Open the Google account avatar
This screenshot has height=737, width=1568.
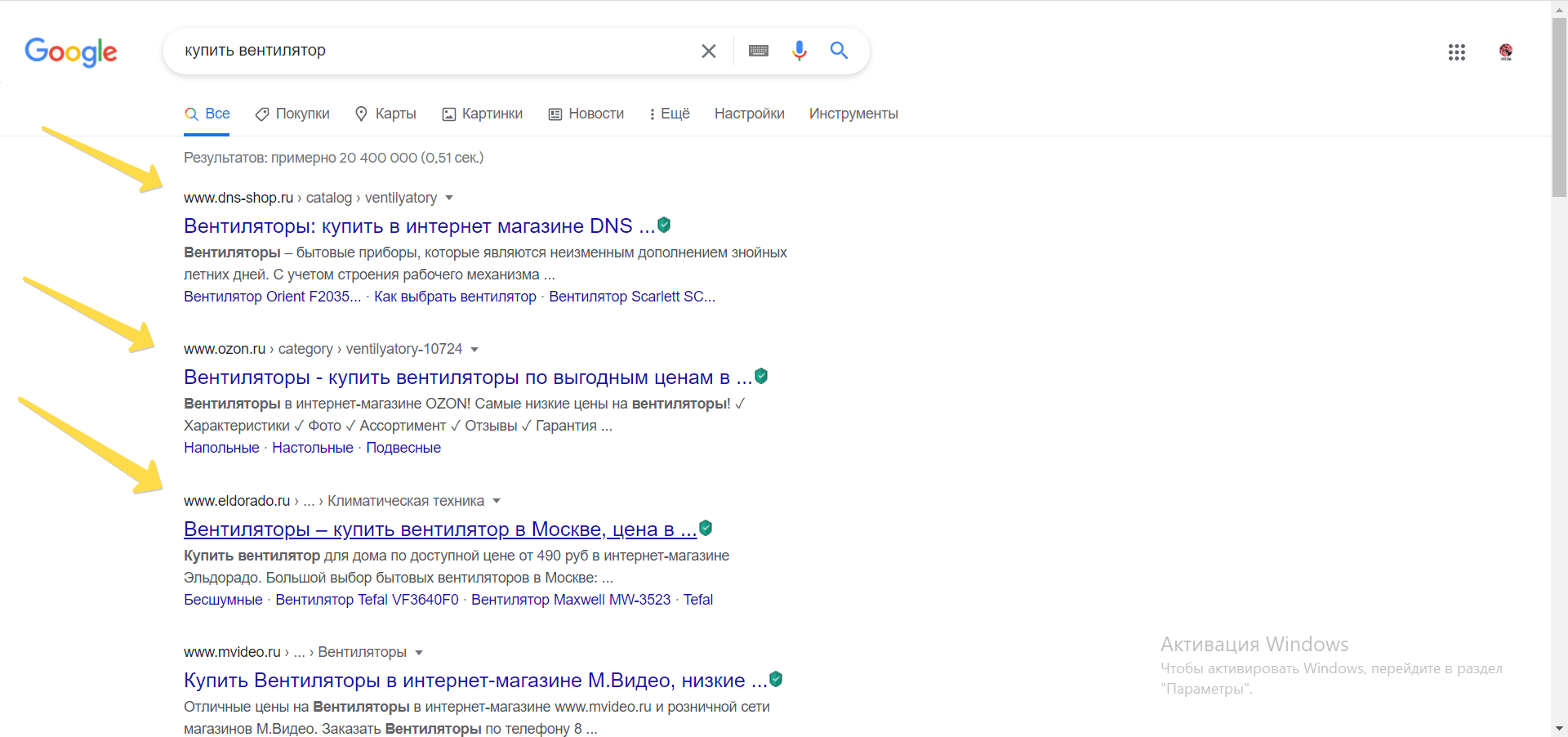click(1506, 52)
